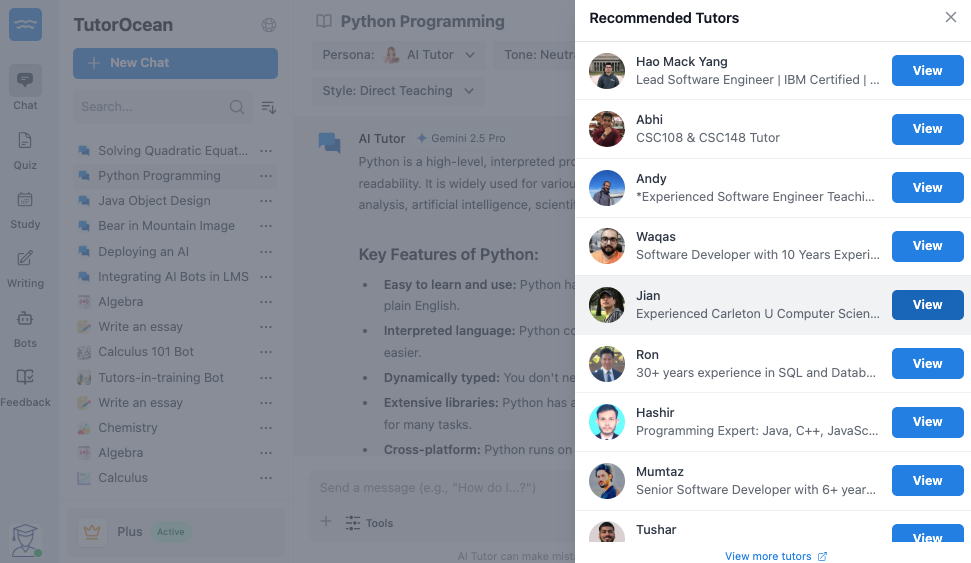This screenshot has height=563, width=971.
Task: Click View more tutors link
Action: click(776, 556)
